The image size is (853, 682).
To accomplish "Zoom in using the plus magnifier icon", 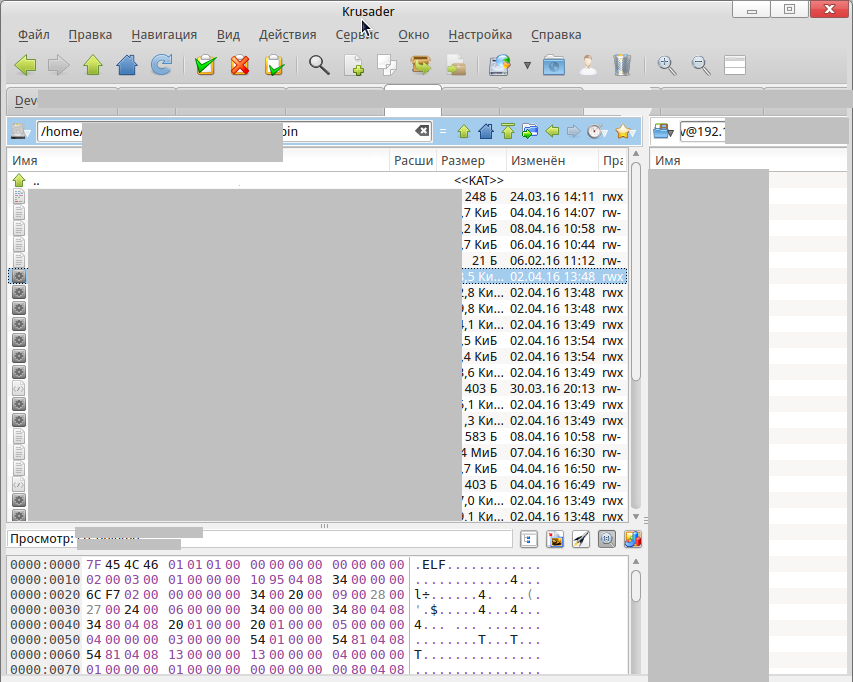I will (x=667, y=65).
